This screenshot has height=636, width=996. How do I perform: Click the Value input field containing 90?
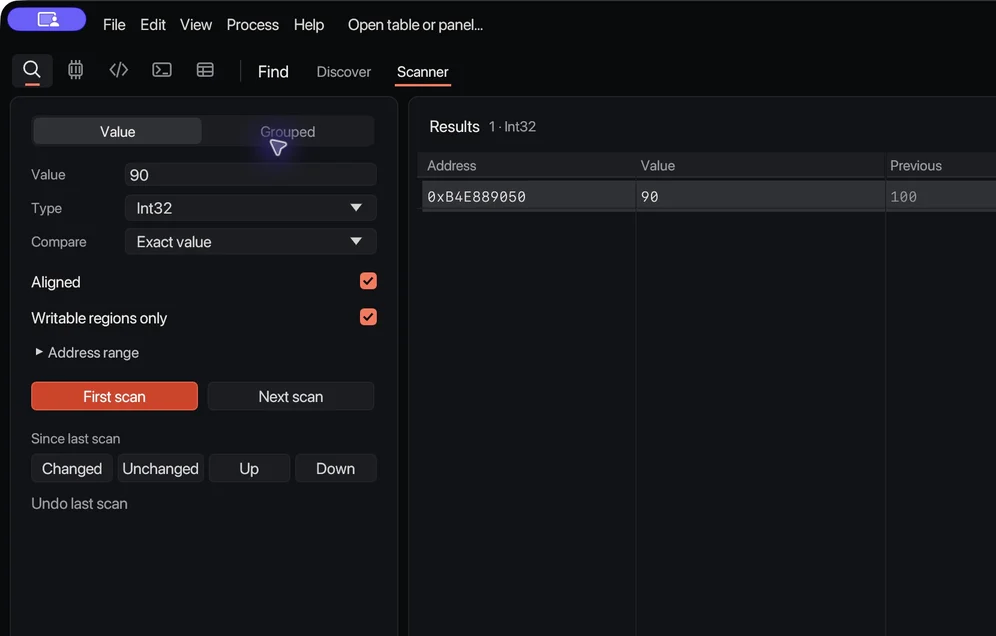pyautogui.click(x=251, y=175)
